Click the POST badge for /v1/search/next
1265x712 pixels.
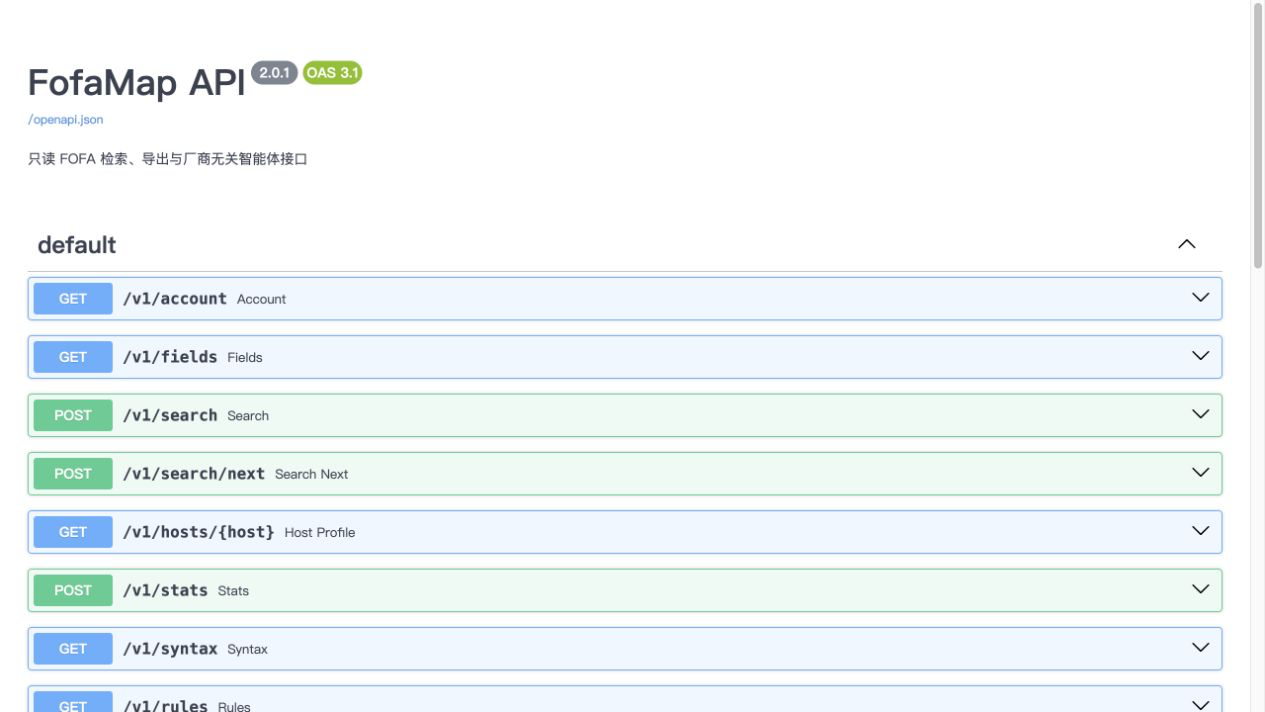[x=73, y=473]
